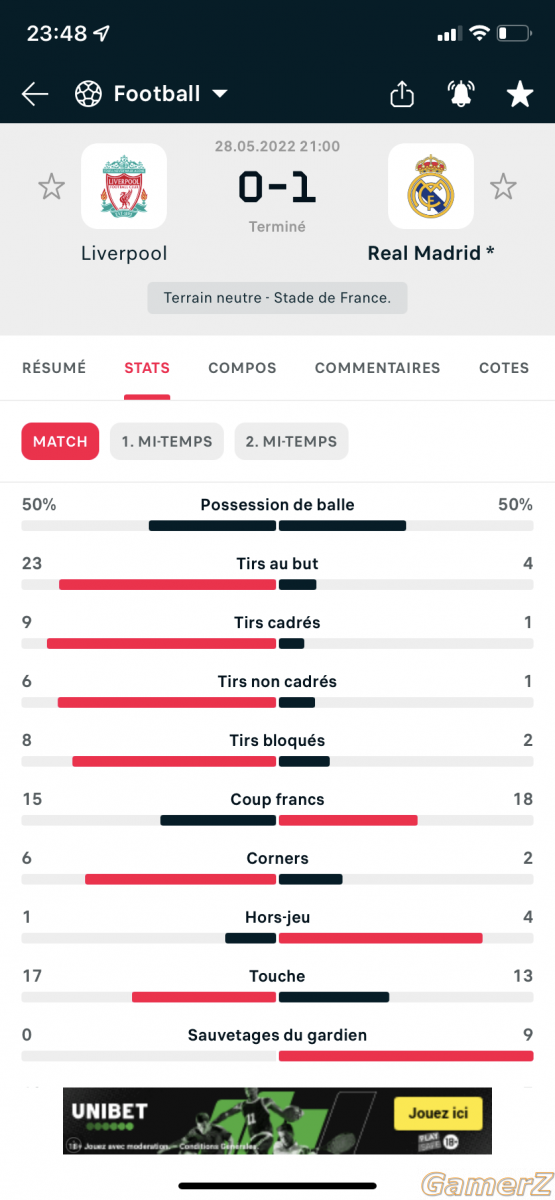Select the 2. MI-TEMPS filter

tap(291, 441)
